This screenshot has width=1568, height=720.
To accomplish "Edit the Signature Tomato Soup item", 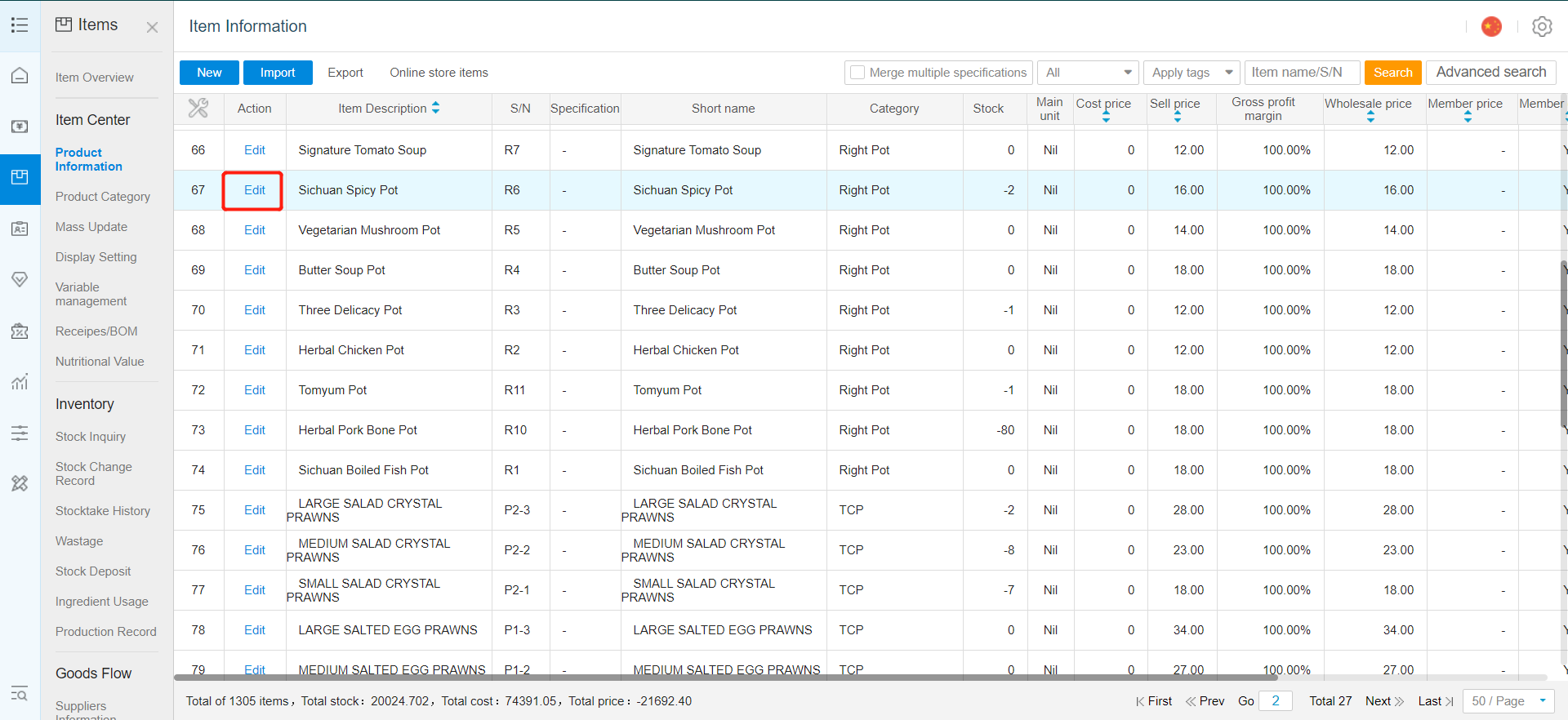I will pos(255,150).
